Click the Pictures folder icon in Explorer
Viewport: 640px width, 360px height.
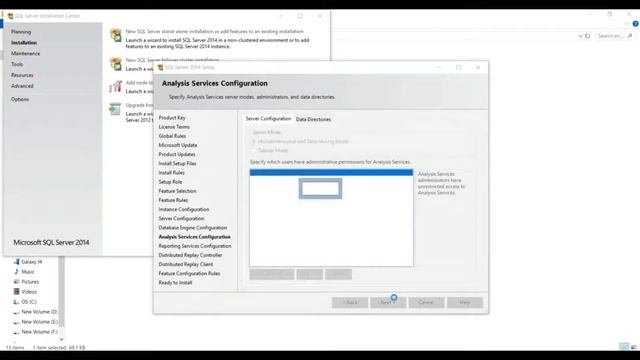pos(17,282)
